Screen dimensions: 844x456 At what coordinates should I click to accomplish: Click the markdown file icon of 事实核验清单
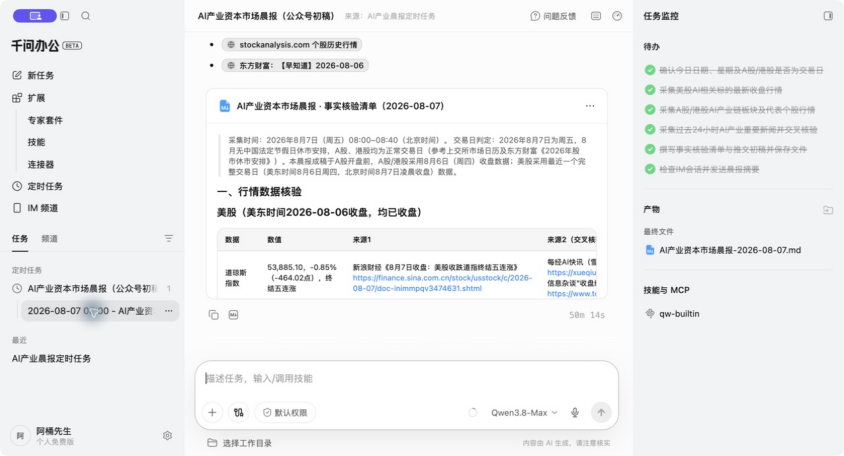point(224,106)
